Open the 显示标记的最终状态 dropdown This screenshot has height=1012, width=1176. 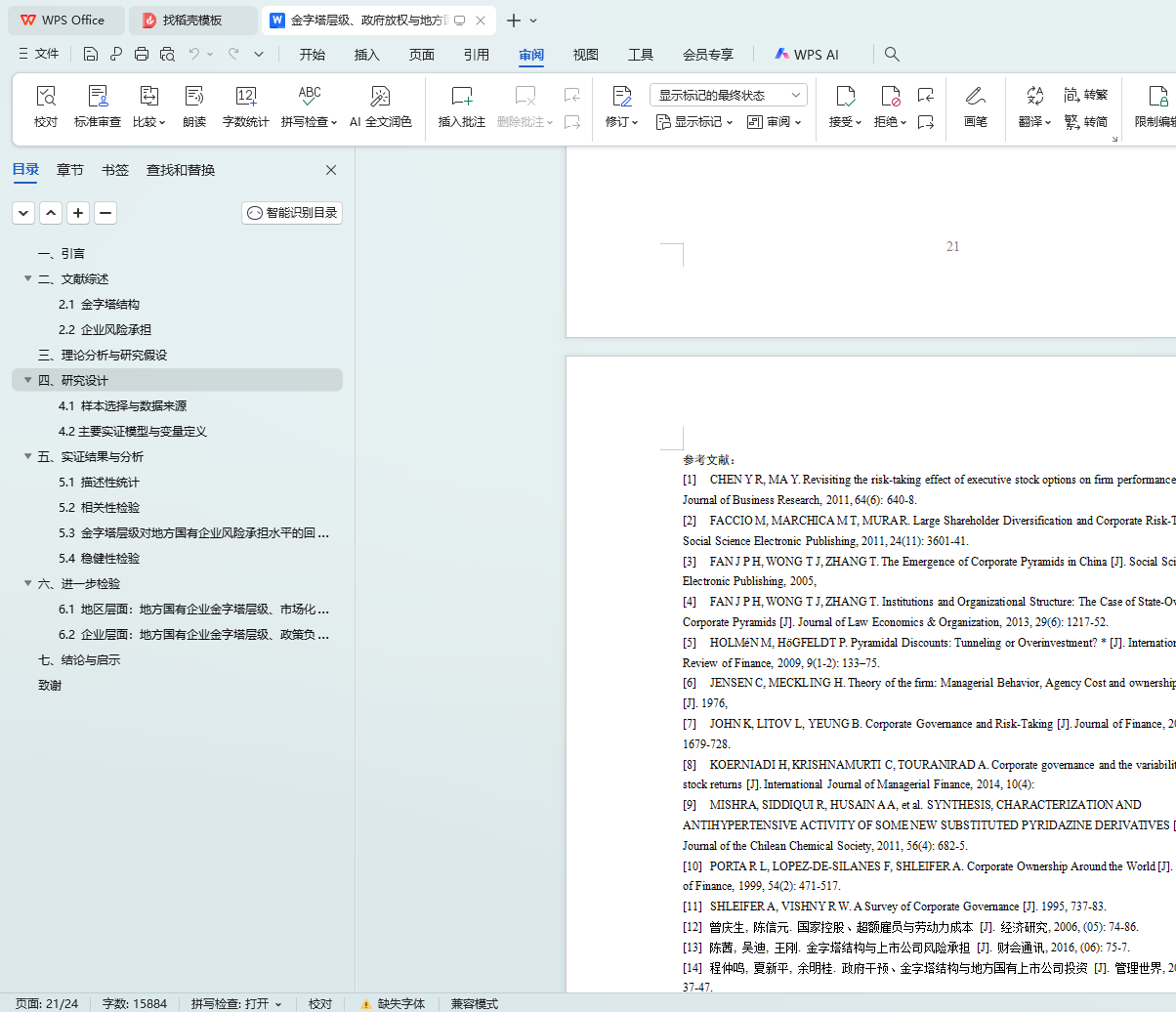(728, 95)
